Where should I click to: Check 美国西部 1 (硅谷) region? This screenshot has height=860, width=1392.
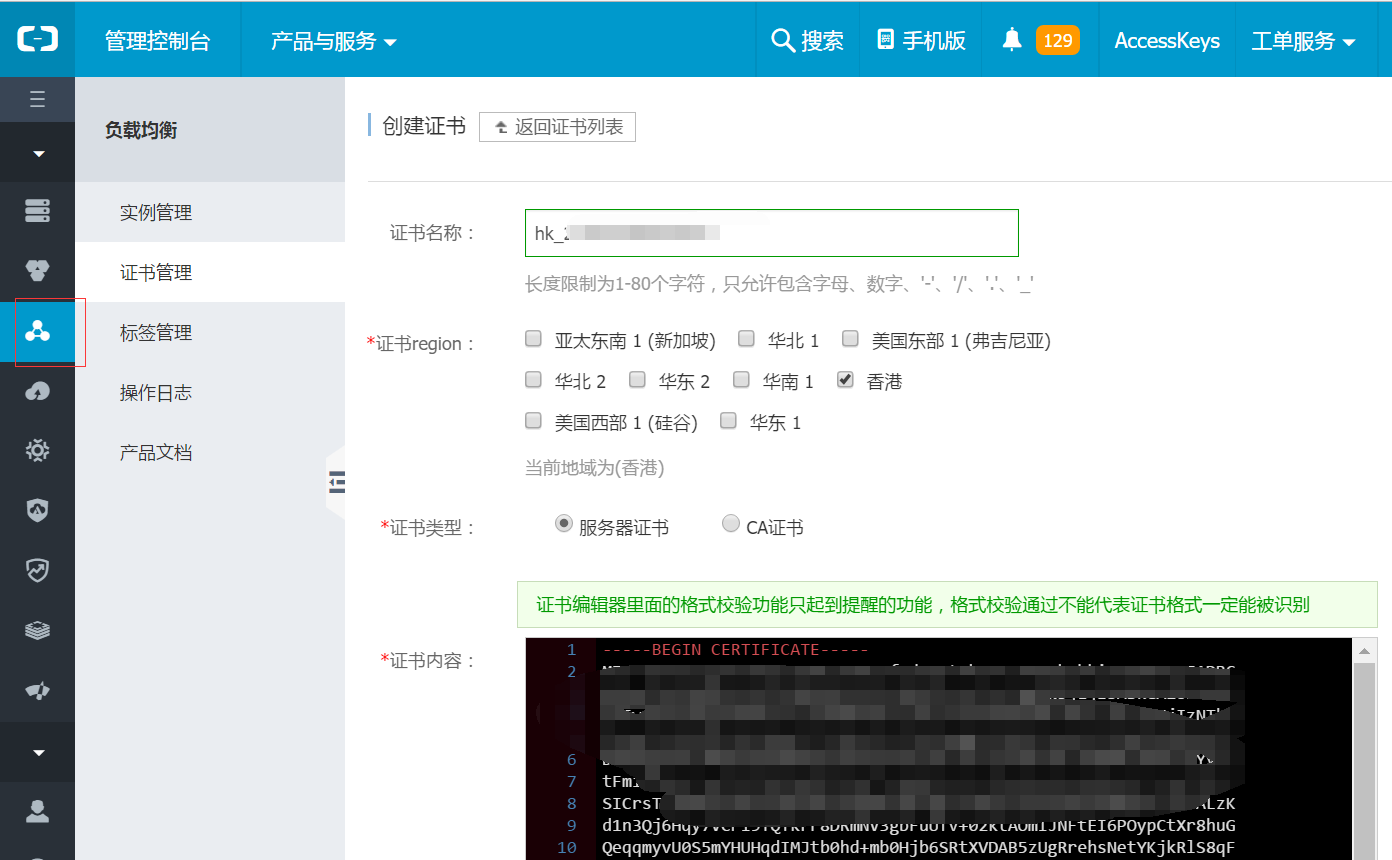click(534, 421)
